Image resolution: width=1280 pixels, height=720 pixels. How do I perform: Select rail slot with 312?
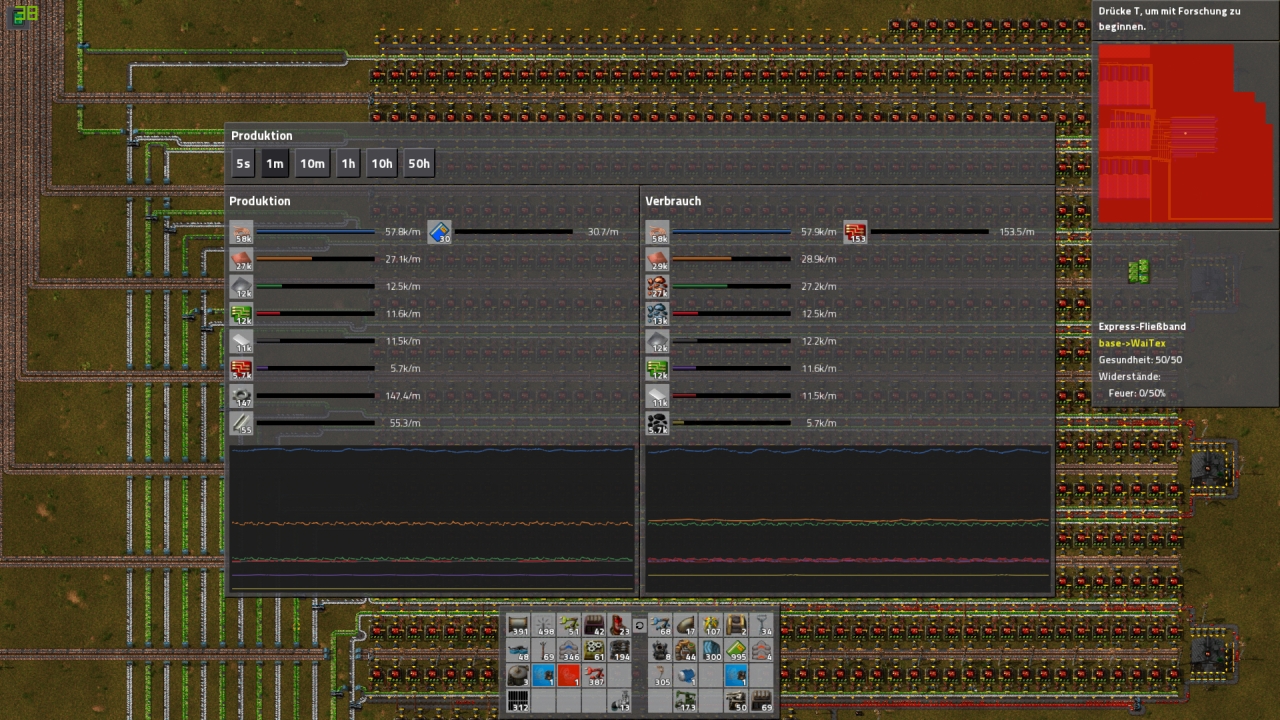tap(518, 701)
